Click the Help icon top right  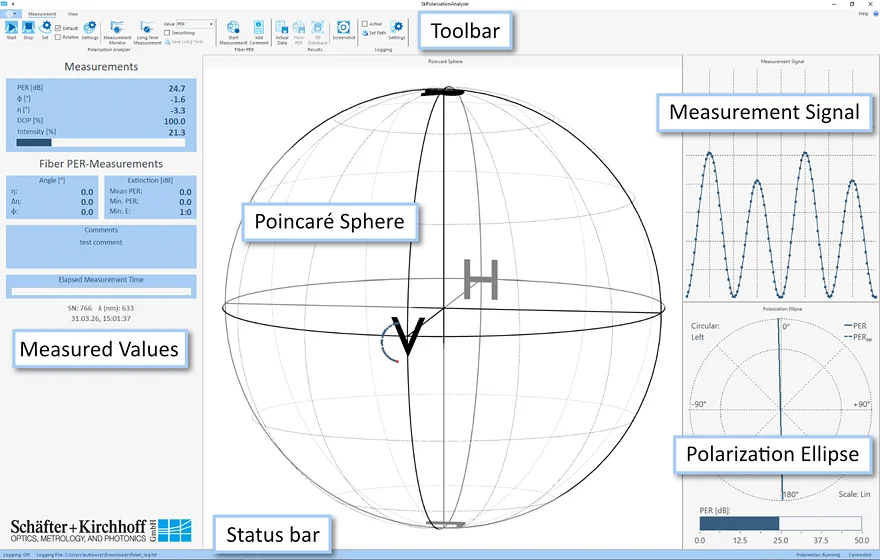[x=875, y=13]
